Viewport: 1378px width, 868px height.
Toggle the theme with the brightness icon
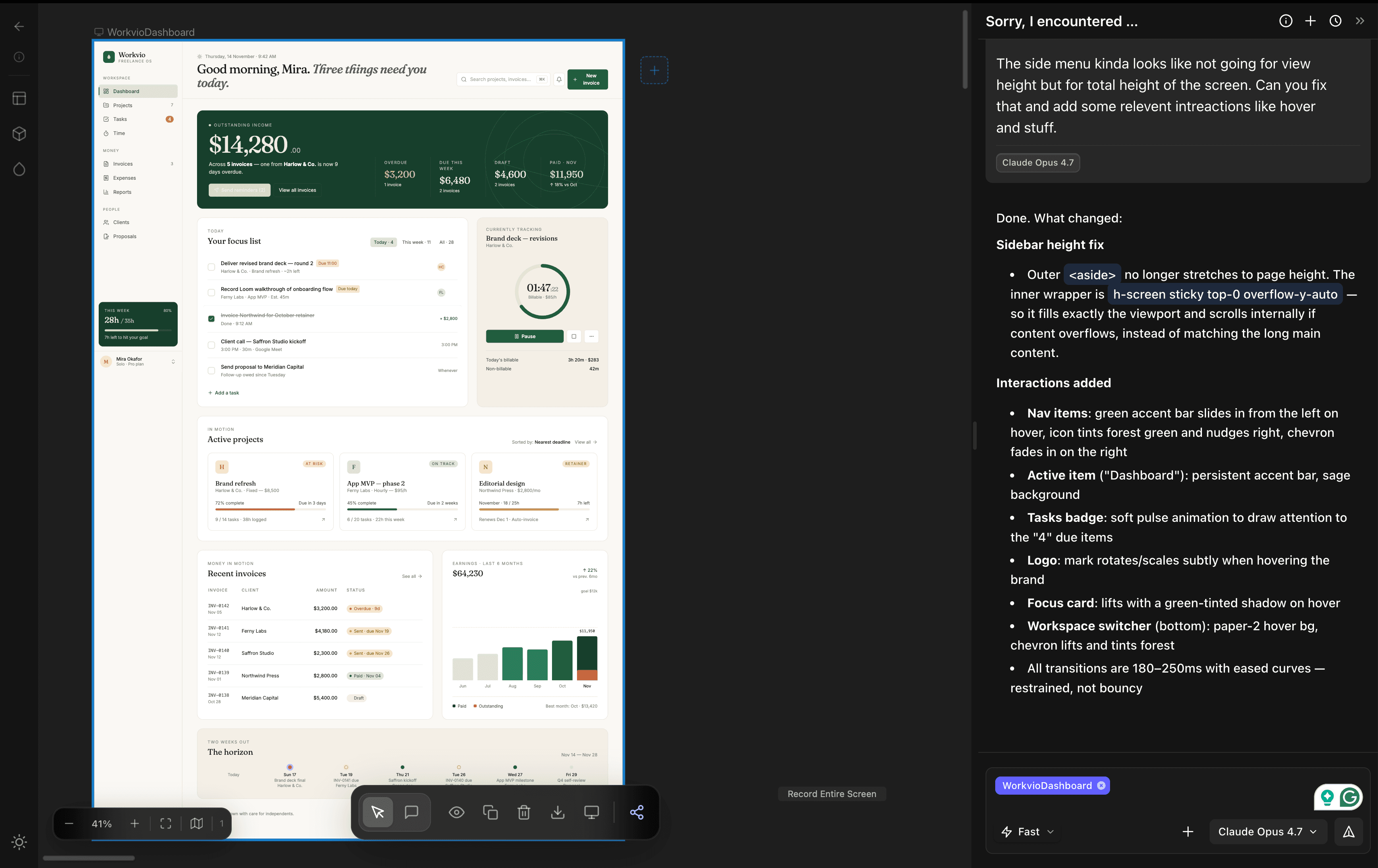19,842
